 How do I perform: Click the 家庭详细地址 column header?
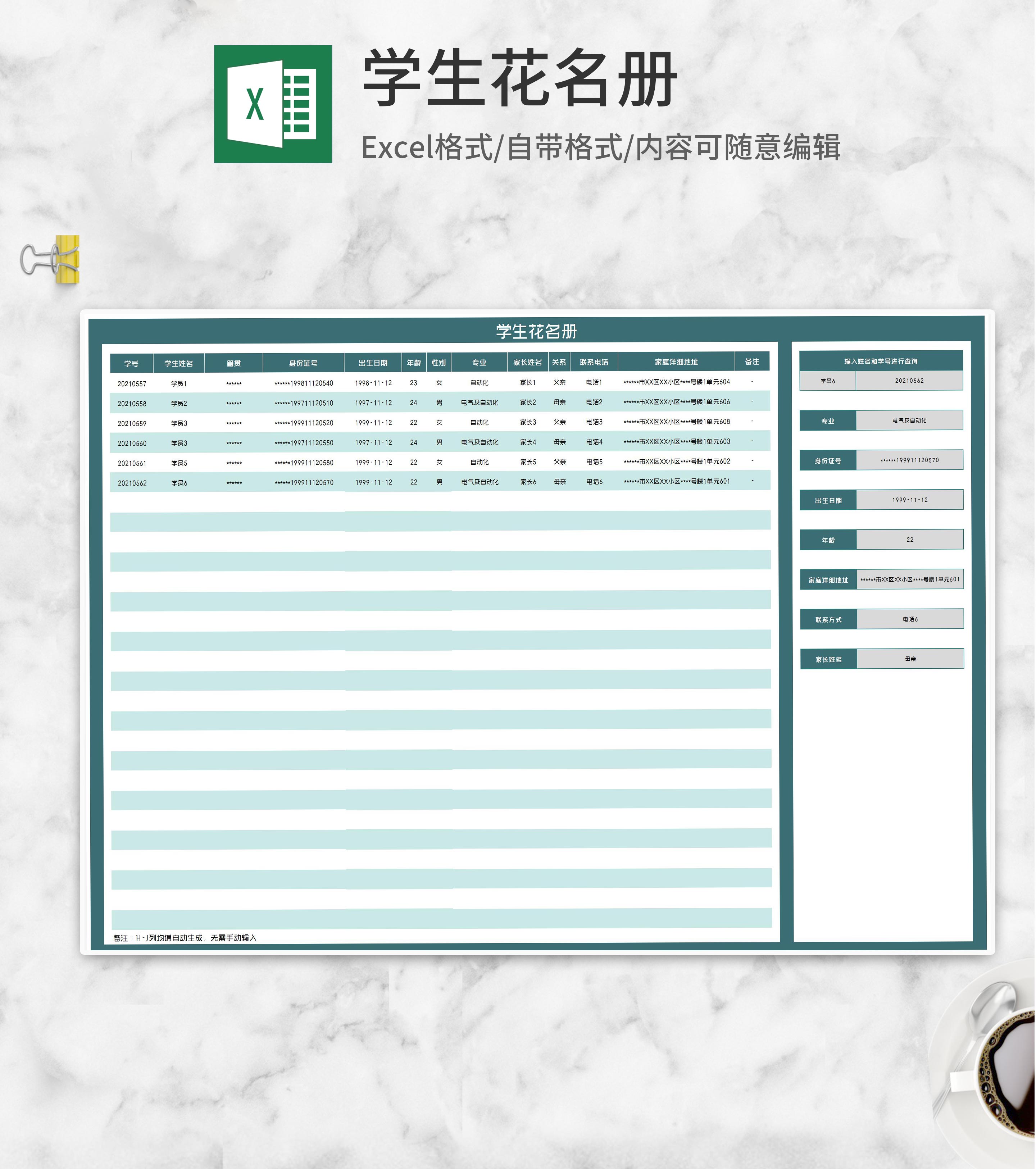[x=676, y=362]
